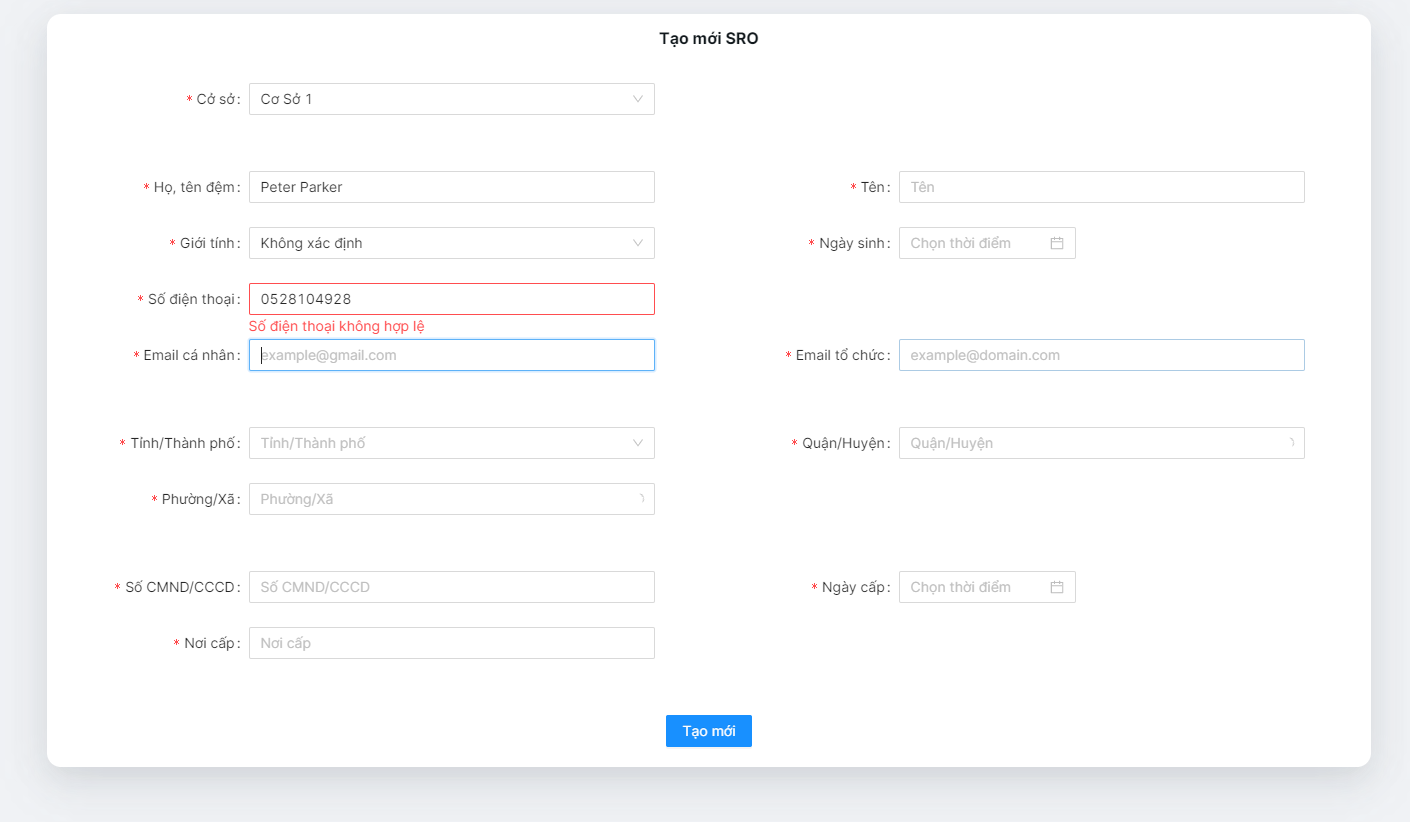Click the dropdown arrow in Tỉnh/Thành phố field

click(x=638, y=443)
